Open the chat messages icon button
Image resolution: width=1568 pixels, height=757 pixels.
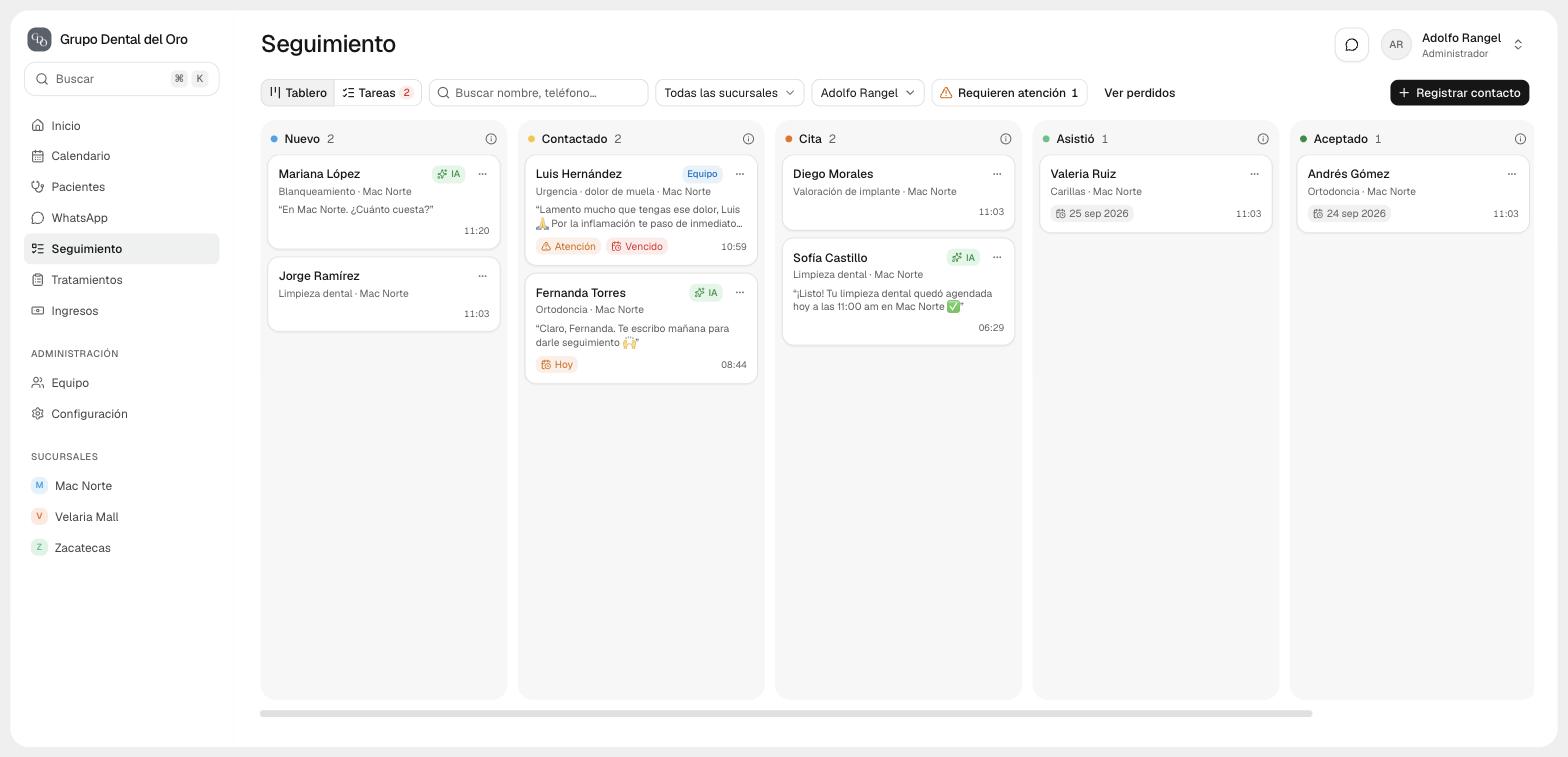(1351, 44)
